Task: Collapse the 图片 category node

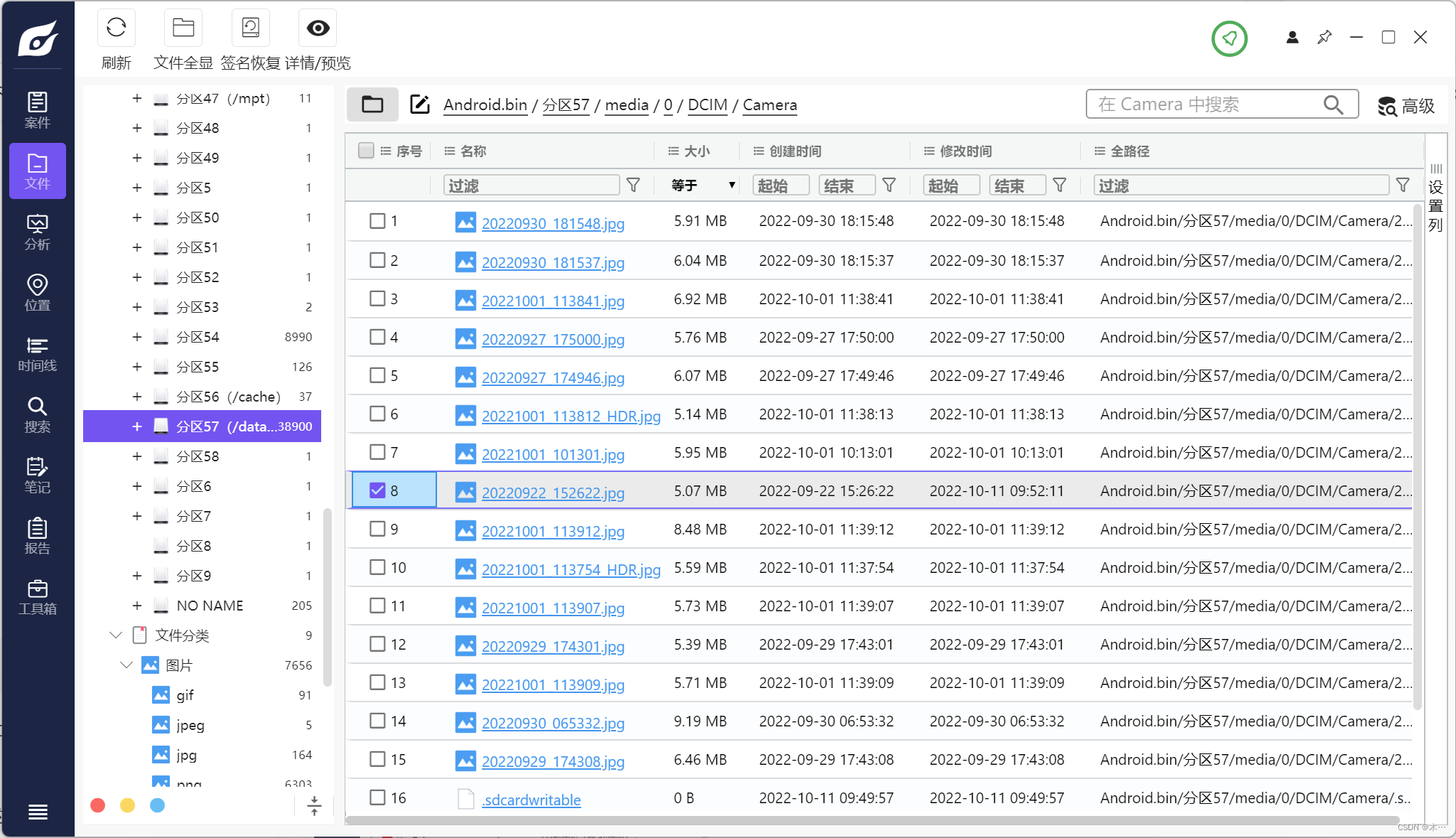Action: pyautogui.click(x=126, y=665)
